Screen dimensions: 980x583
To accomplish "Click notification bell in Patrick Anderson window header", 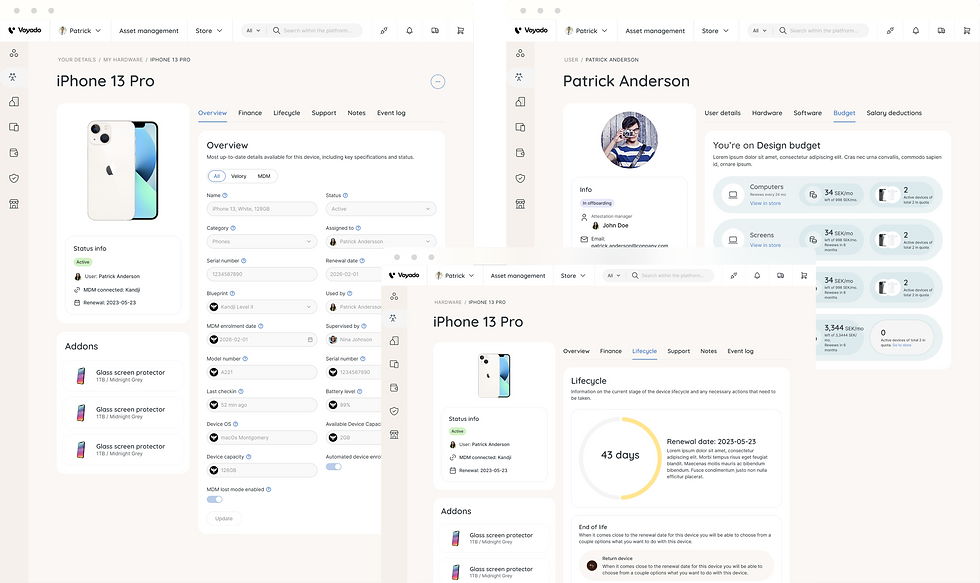I will click(916, 30).
